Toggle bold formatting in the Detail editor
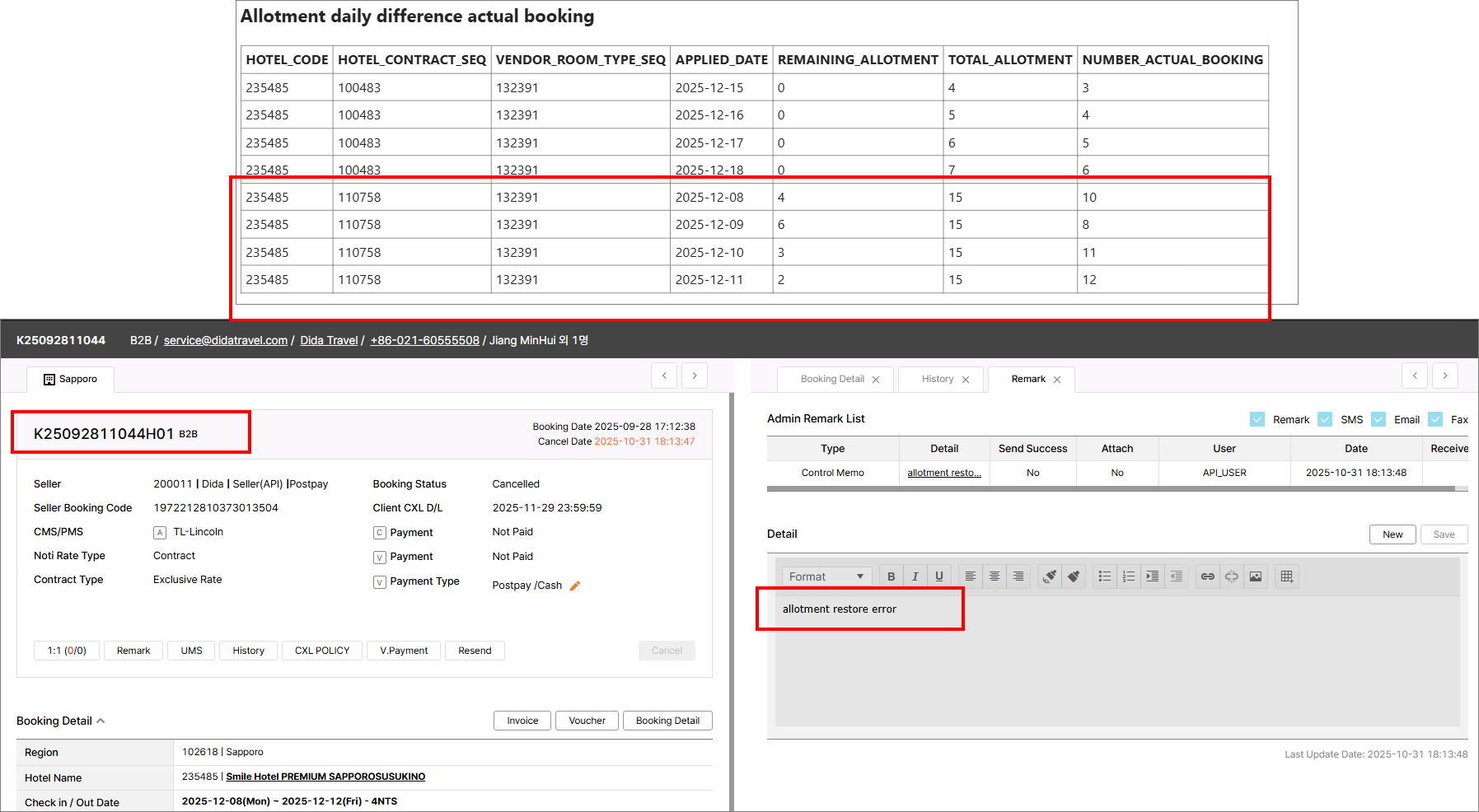 coord(891,576)
